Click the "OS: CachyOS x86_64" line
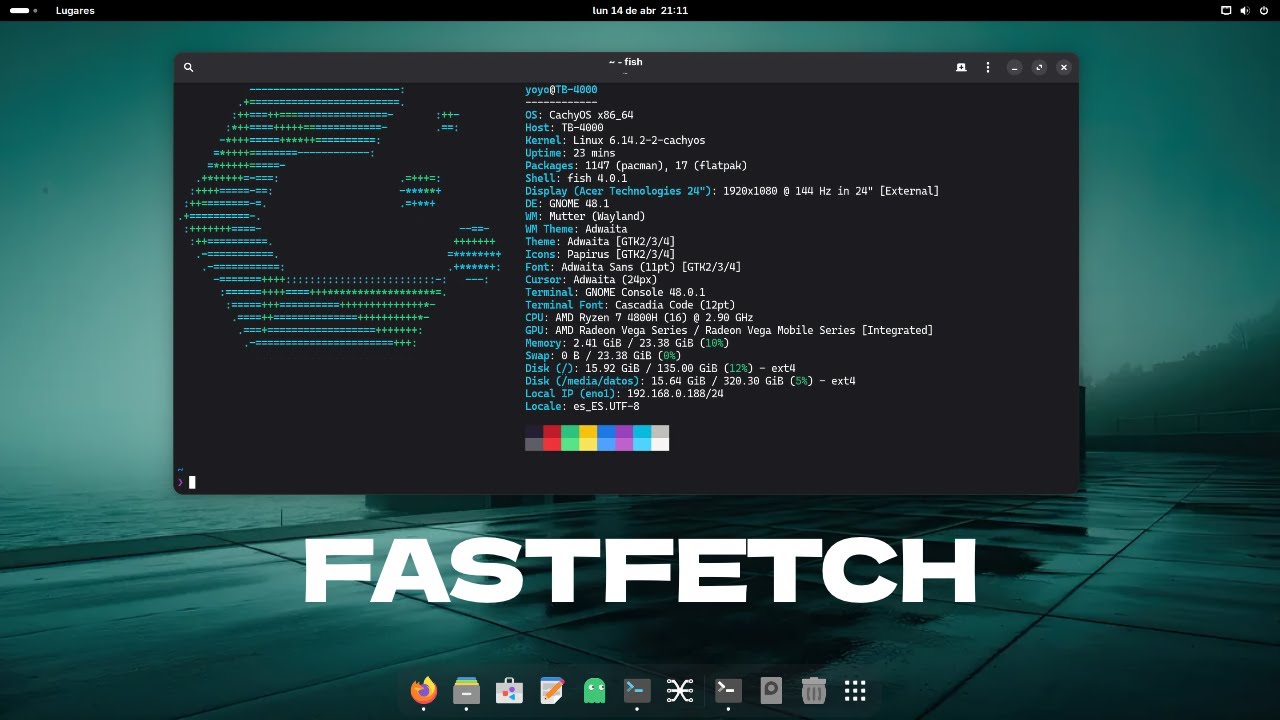The width and height of the screenshot is (1280, 720). tap(579, 115)
